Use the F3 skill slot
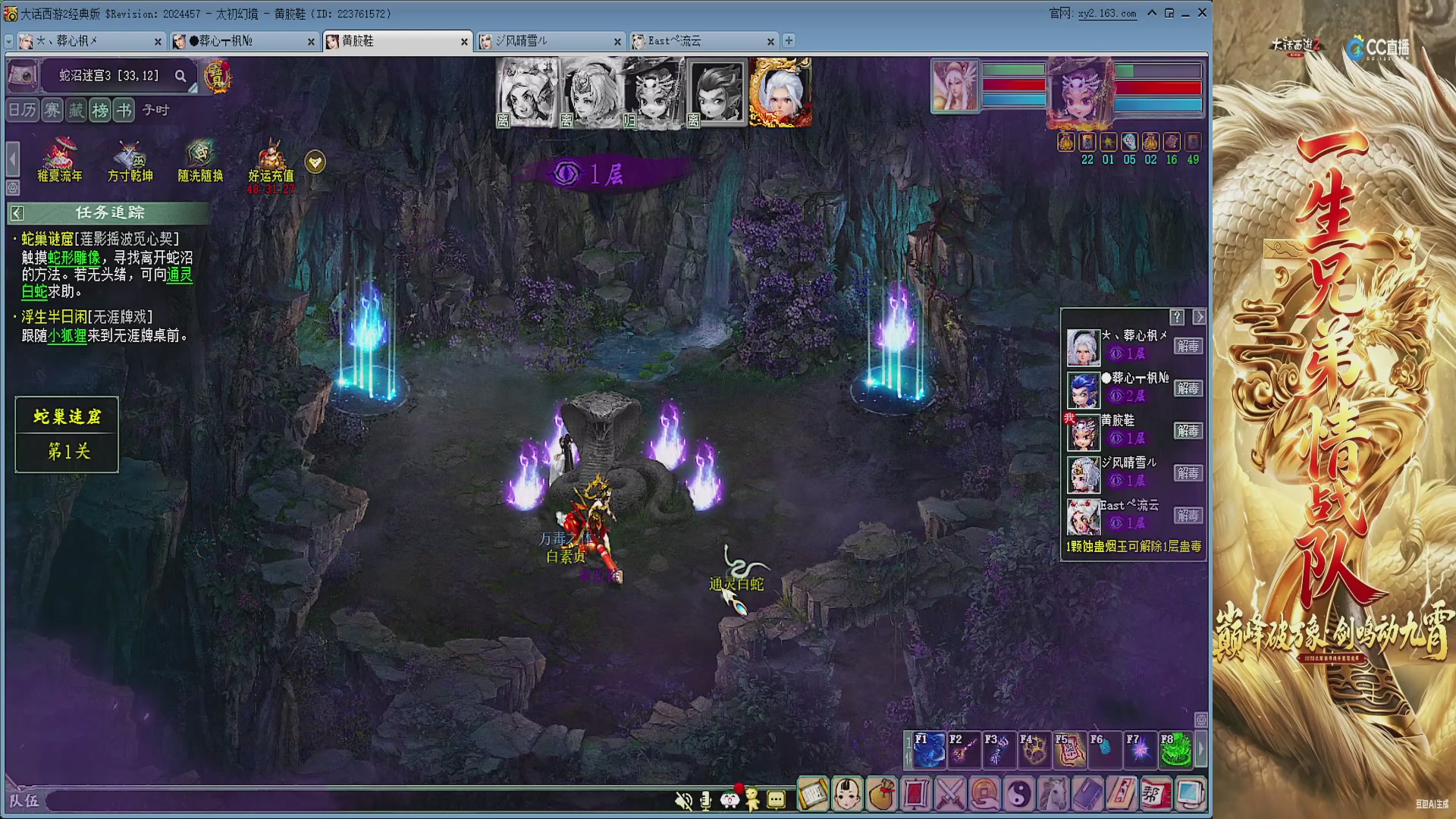This screenshot has height=819, width=1456. click(x=999, y=749)
